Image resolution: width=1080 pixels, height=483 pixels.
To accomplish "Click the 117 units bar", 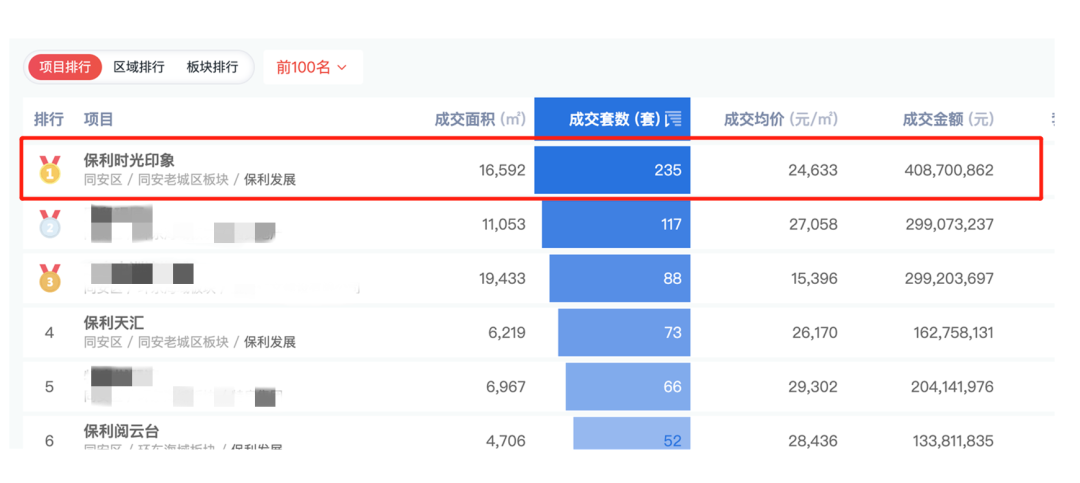I will 616,224.
